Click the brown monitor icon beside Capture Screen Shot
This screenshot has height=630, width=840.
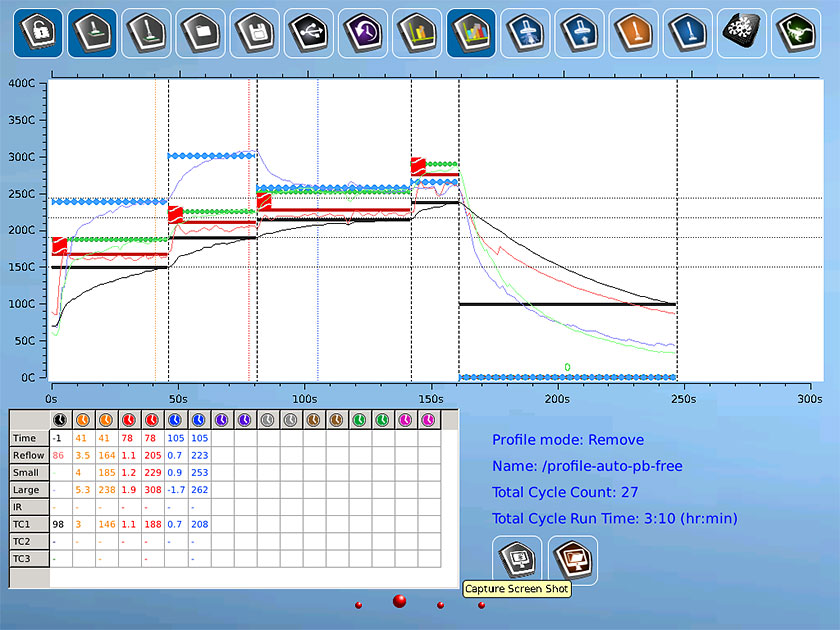(x=573, y=560)
